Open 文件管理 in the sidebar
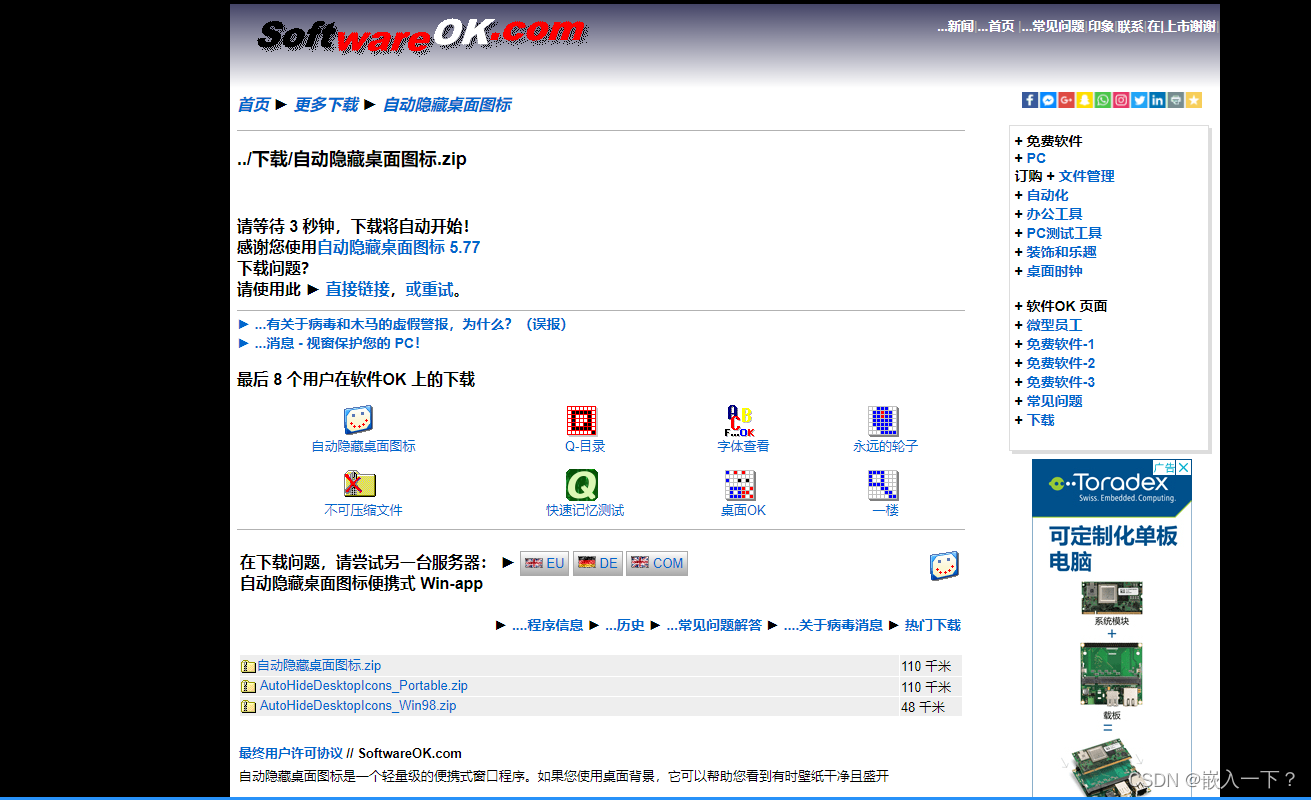 tap(1087, 176)
